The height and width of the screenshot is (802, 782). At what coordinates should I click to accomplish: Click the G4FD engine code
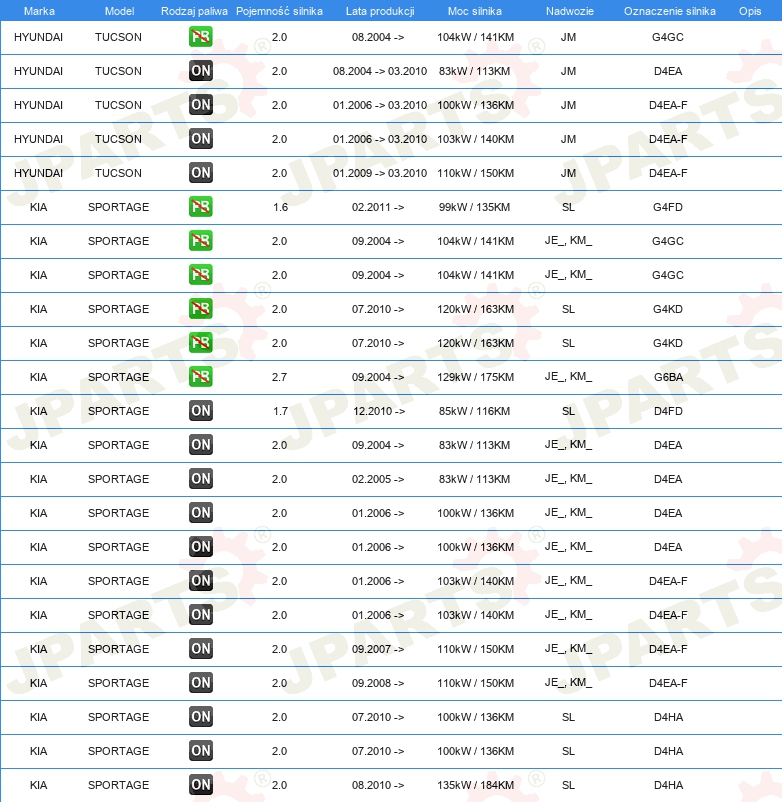coord(668,207)
